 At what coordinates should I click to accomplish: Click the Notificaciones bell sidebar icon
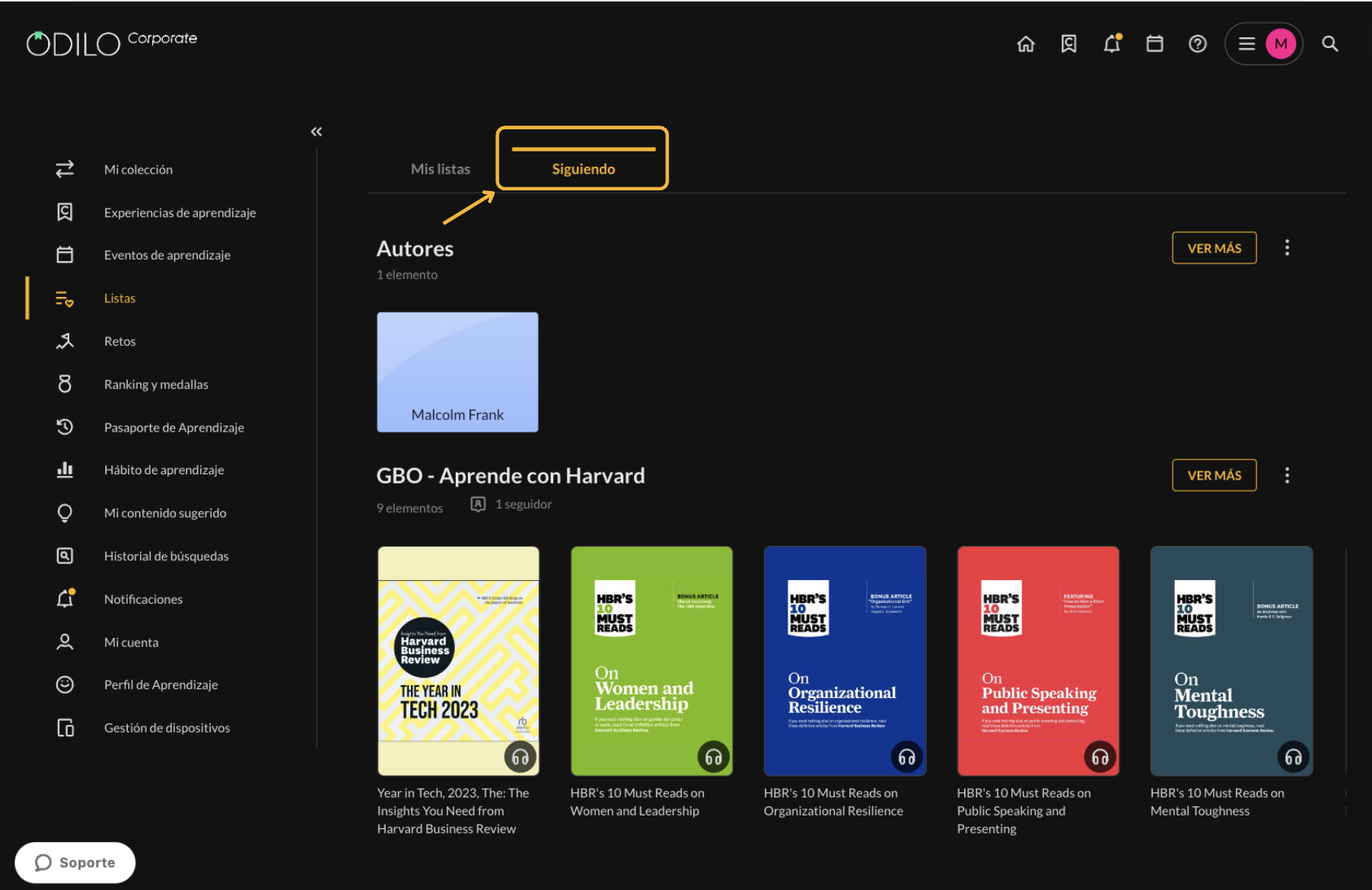tap(65, 598)
